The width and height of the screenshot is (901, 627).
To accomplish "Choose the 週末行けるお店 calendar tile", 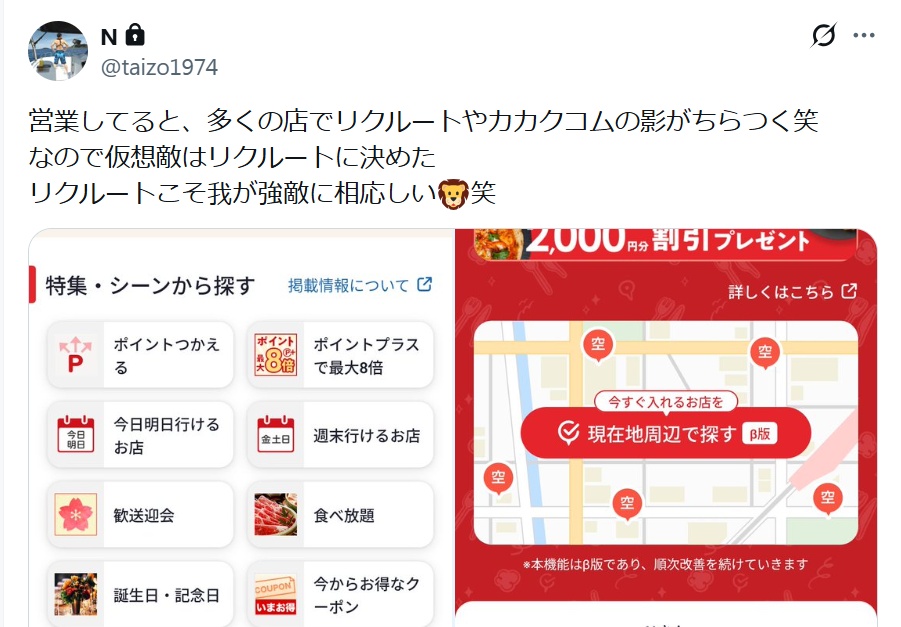I will pos(340,435).
